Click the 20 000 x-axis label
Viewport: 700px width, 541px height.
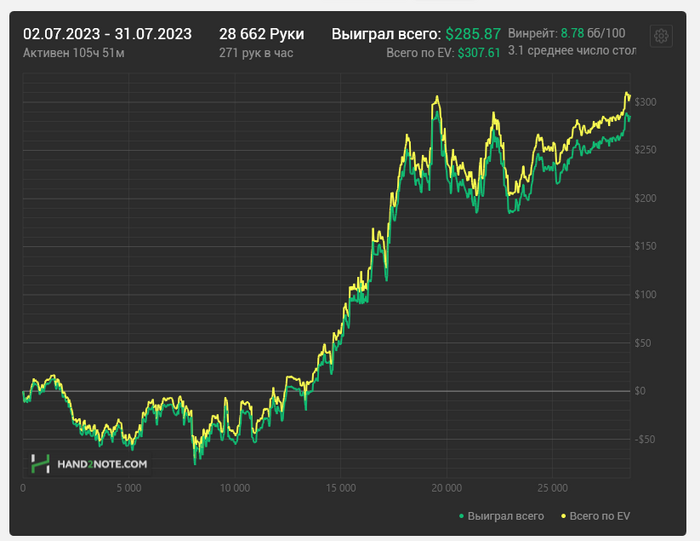[446, 488]
